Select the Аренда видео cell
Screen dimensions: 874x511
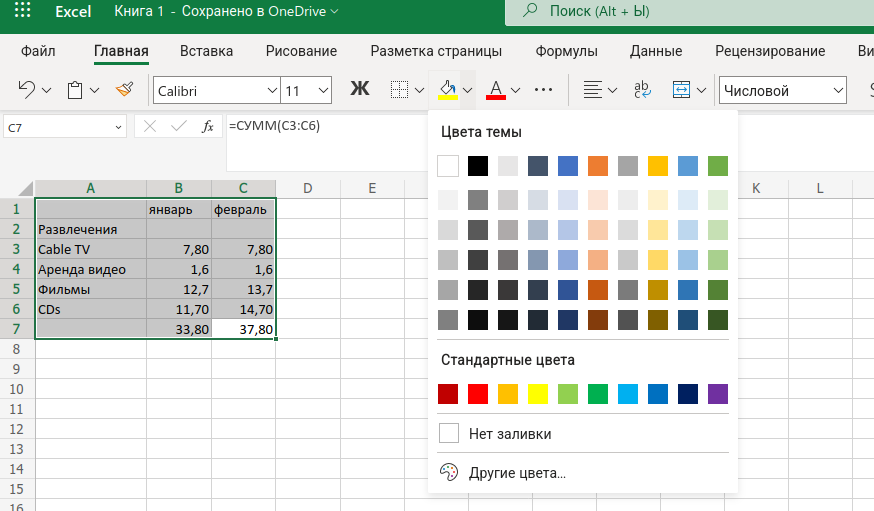(91, 269)
